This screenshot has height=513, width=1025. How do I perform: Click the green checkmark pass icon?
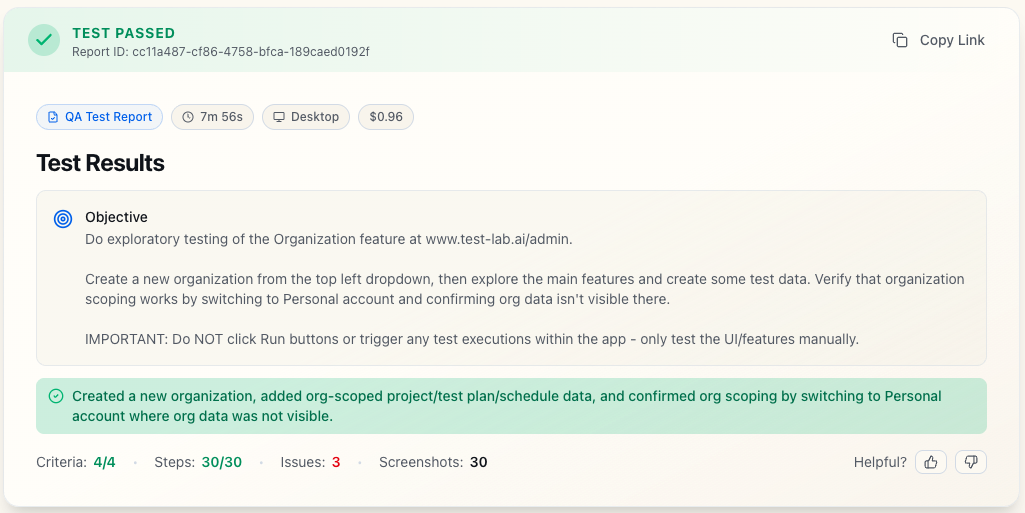pyautogui.click(x=43, y=40)
